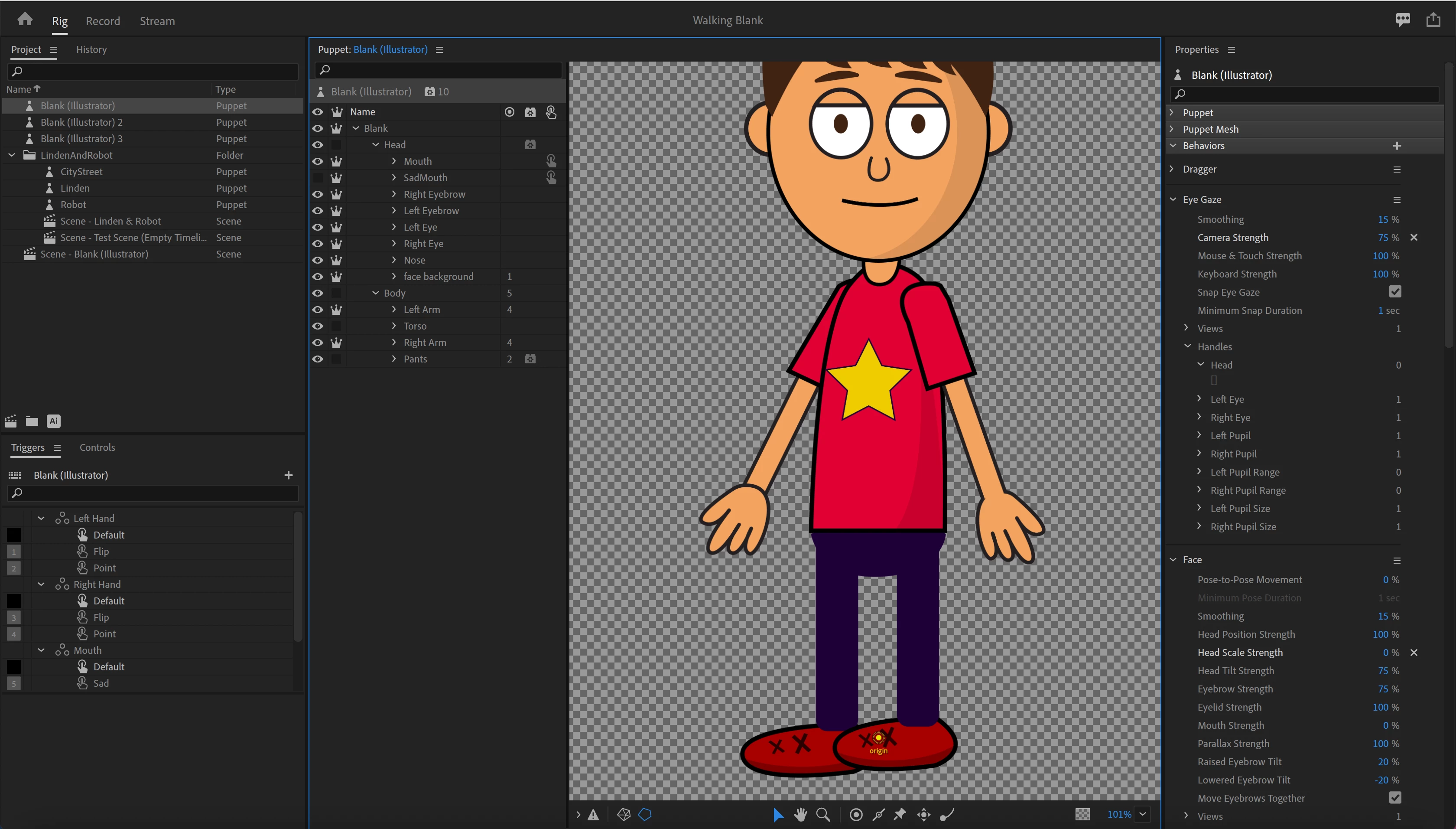This screenshot has height=829, width=1456.
Task: Add a new behavior with plus button
Action: pyautogui.click(x=1397, y=146)
